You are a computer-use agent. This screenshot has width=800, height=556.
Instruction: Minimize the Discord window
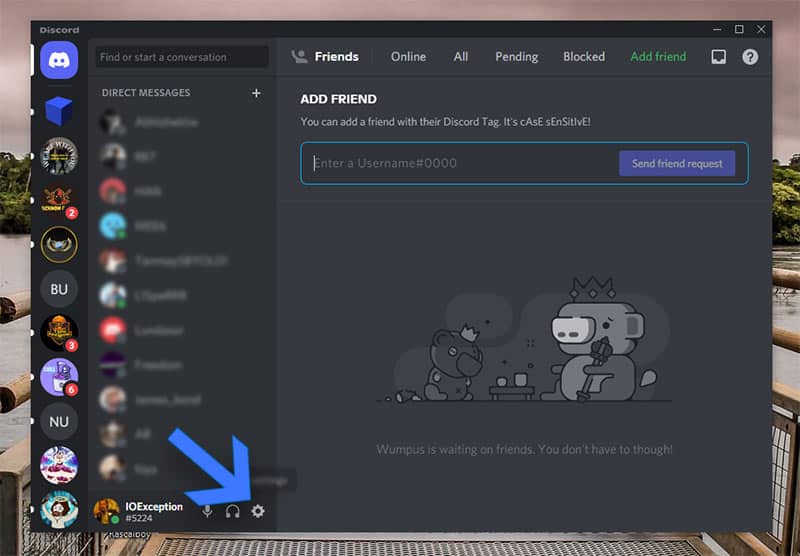pos(717,30)
